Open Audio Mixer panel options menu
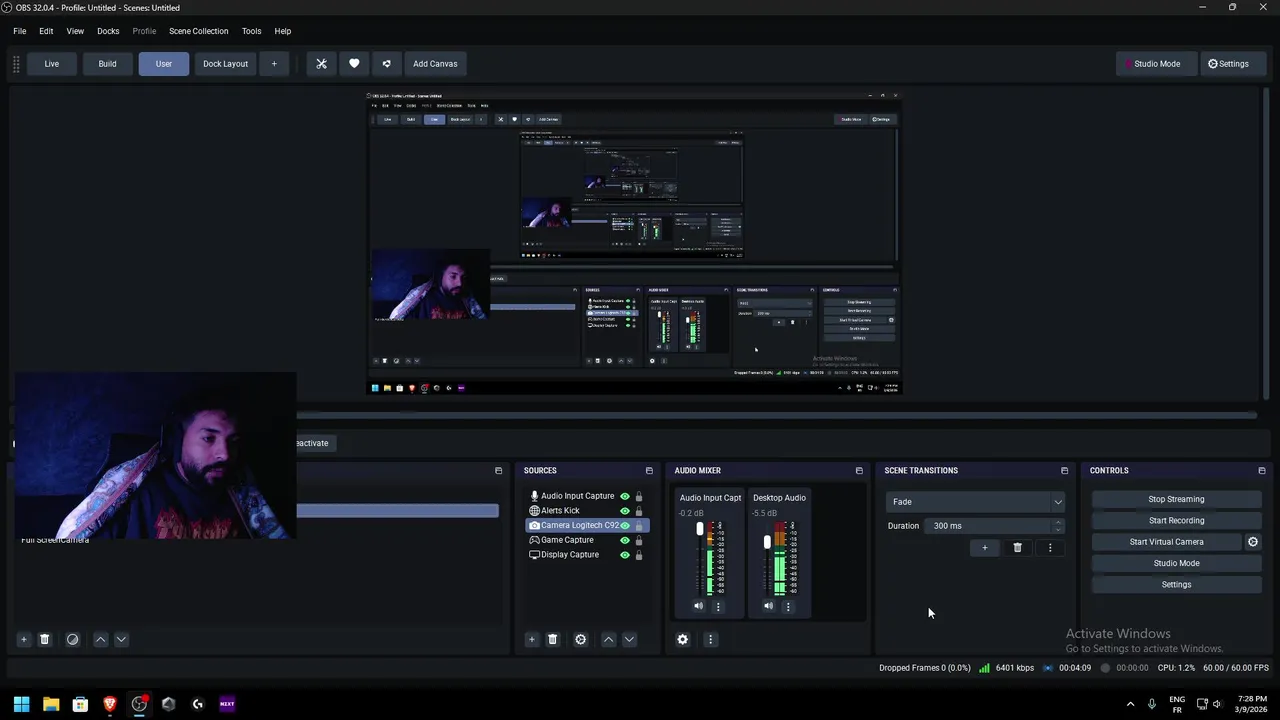 coord(710,640)
